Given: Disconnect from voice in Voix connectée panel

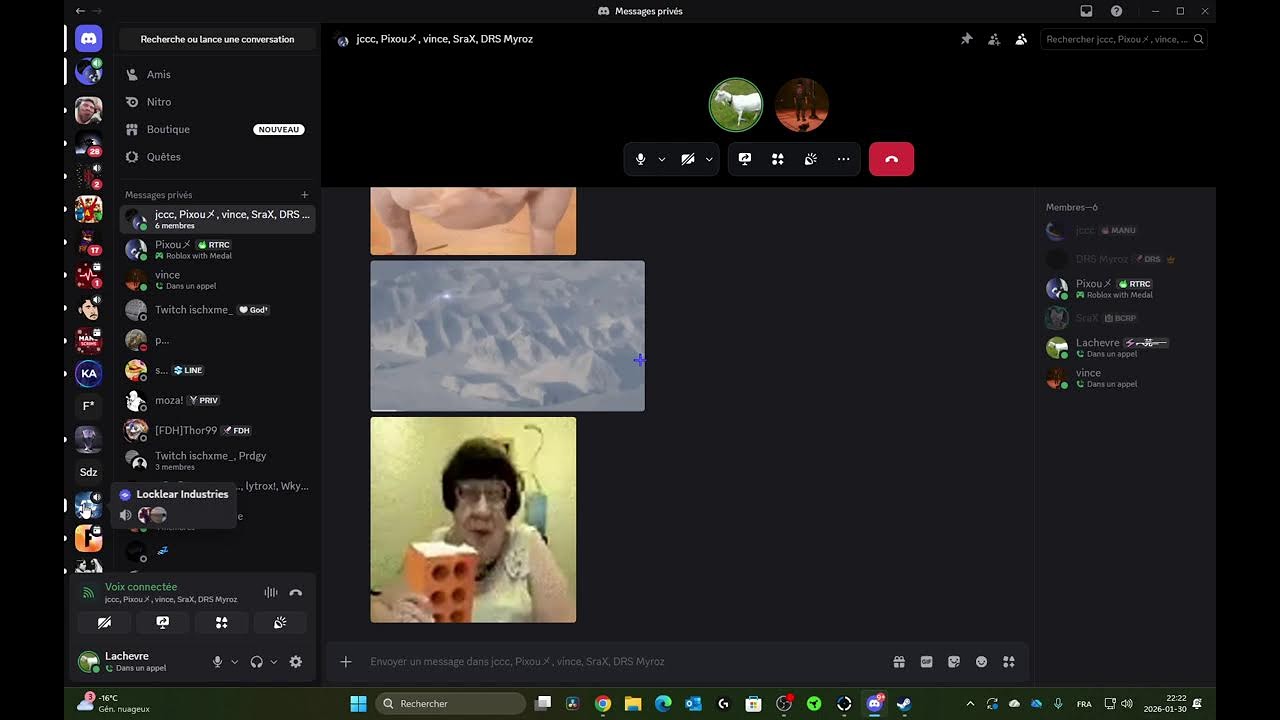Looking at the screenshot, I should pos(295,592).
